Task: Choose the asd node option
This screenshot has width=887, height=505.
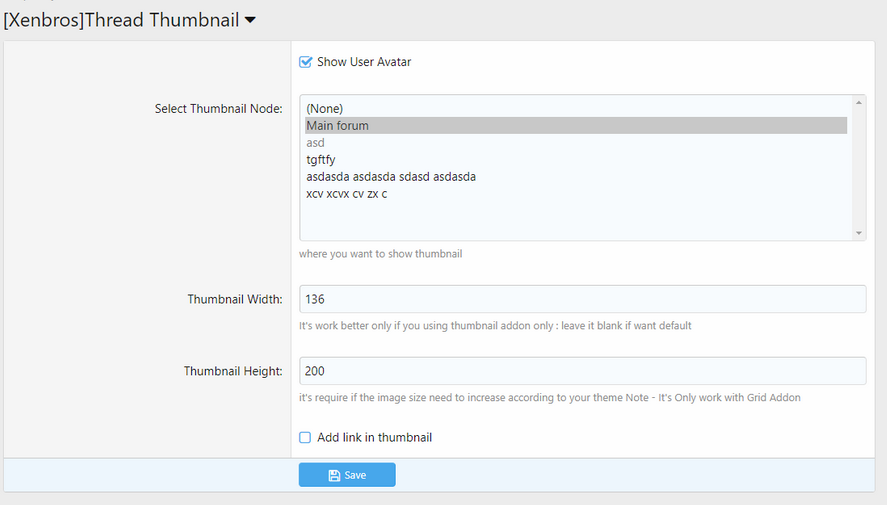Action: click(x=316, y=143)
